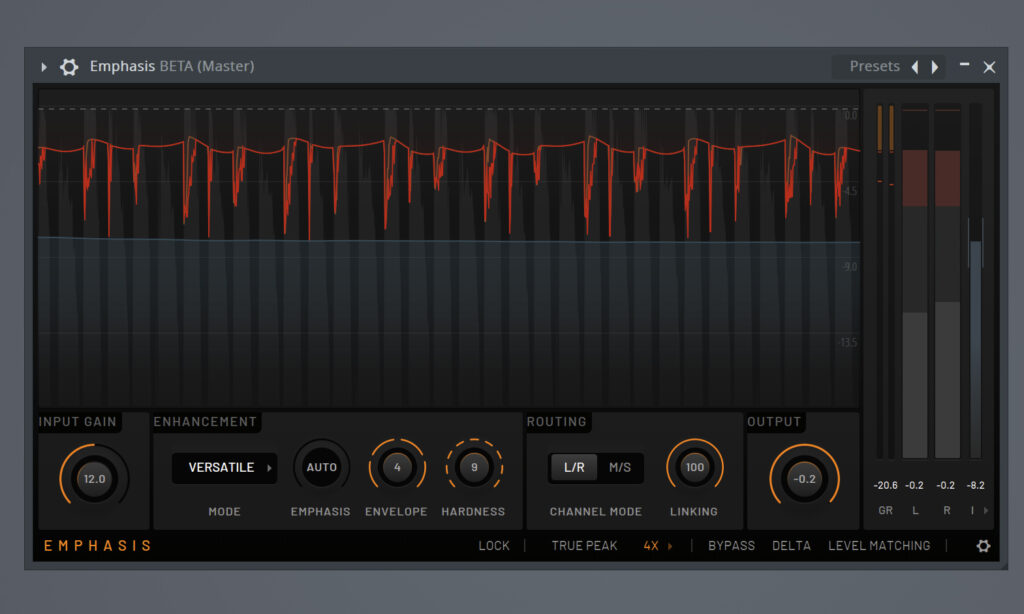Image resolution: width=1024 pixels, height=614 pixels.
Task: Select next preset arrow
Action: 935,67
